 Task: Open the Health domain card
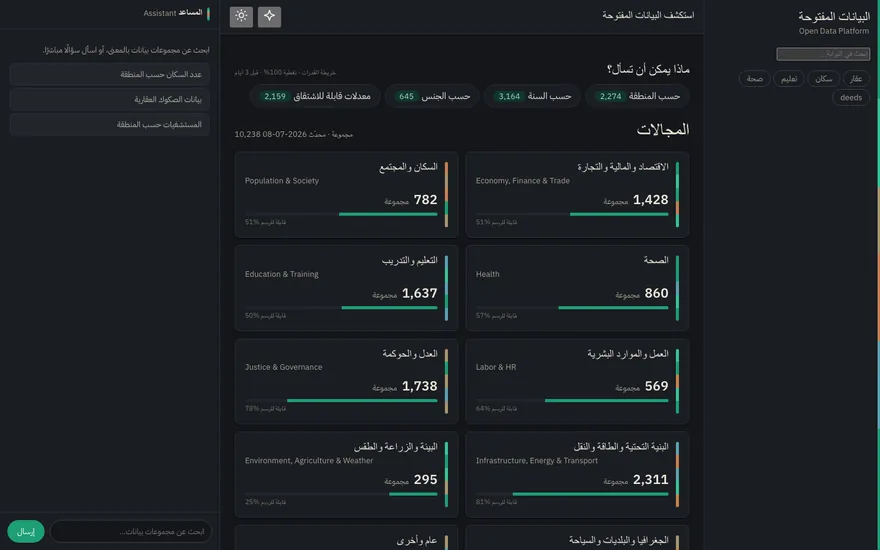click(x=577, y=288)
